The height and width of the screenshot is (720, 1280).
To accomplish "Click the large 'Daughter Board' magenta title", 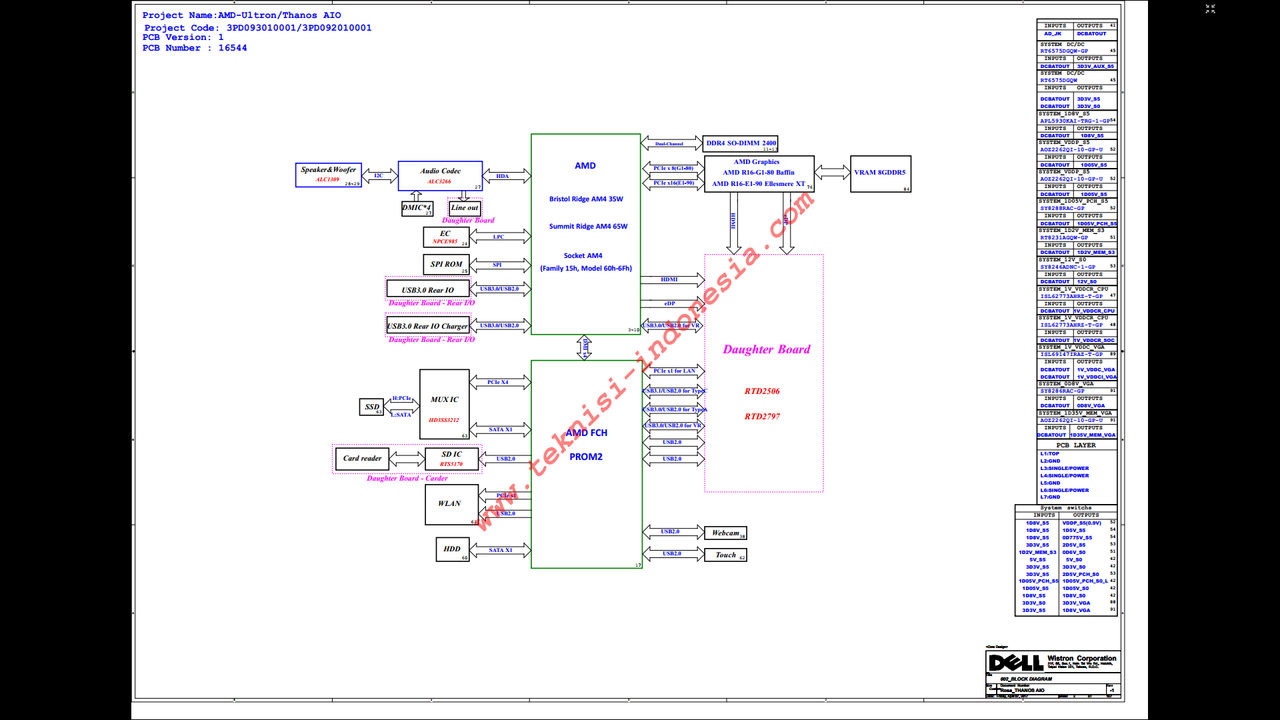I will tap(766, 349).
